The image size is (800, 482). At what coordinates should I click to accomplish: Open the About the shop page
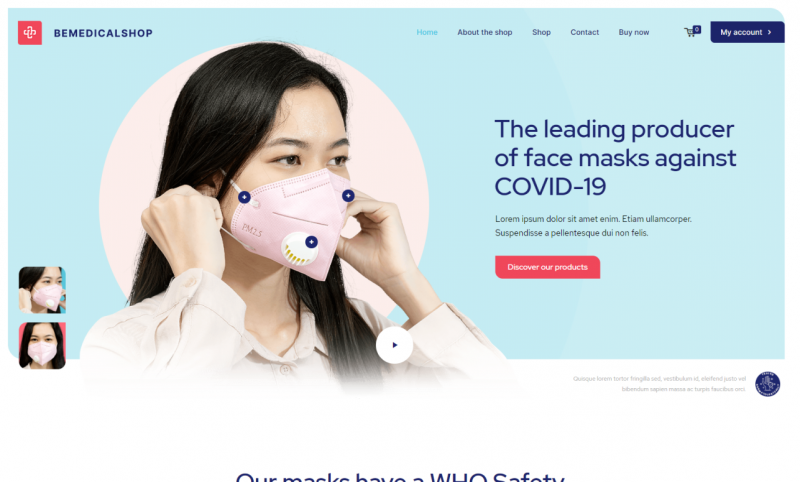(x=485, y=32)
